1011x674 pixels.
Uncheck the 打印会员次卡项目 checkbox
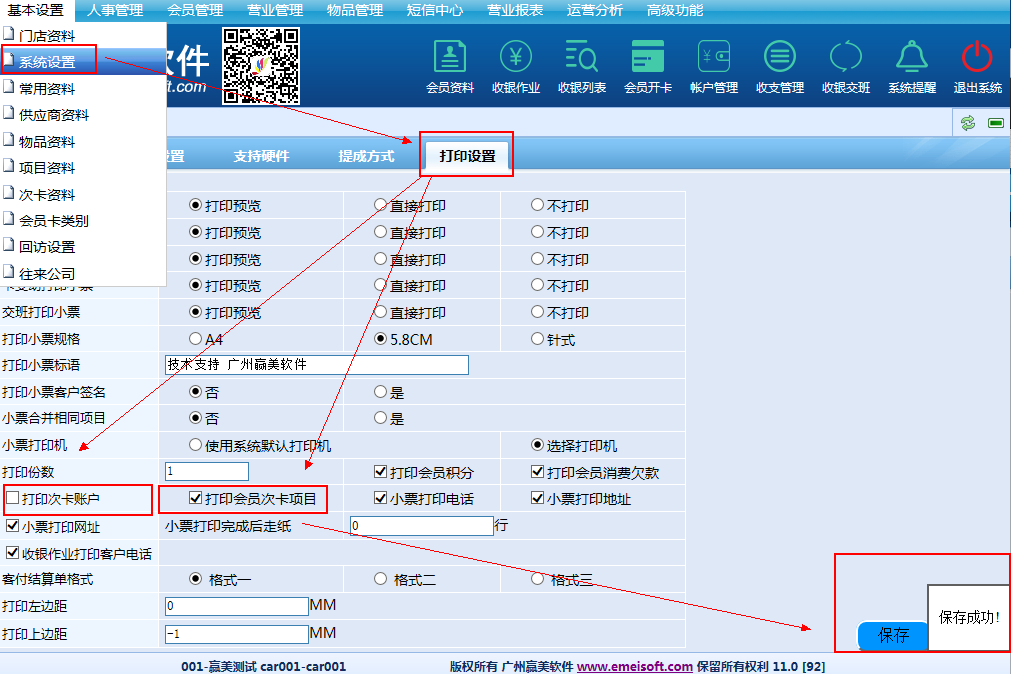click(x=196, y=498)
